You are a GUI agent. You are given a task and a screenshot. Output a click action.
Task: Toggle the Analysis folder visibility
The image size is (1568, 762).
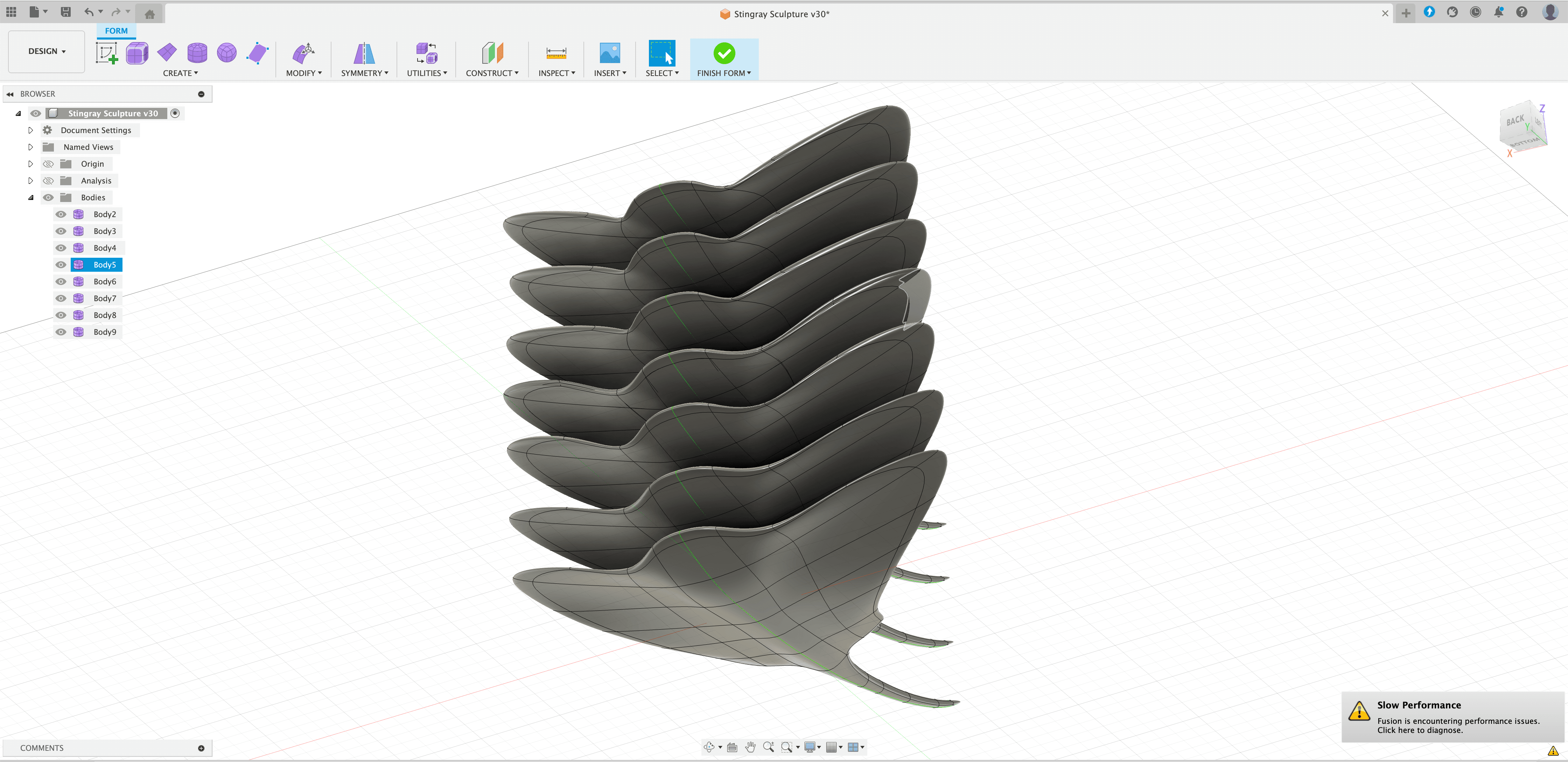coord(49,181)
